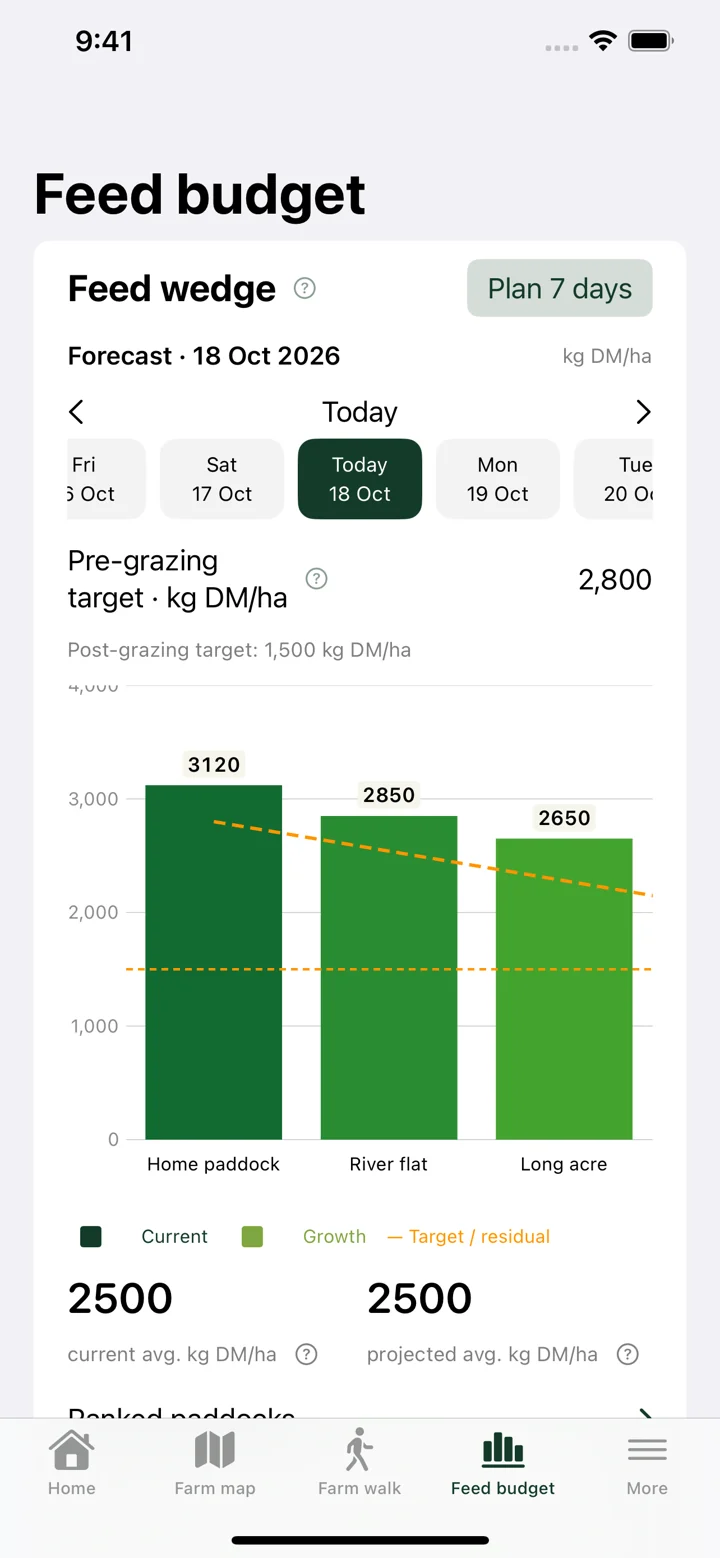The height and width of the screenshot is (1558, 720).
Task: Tap help icon beside current avg. kg DM/ha
Action: [x=307, y=1354]
